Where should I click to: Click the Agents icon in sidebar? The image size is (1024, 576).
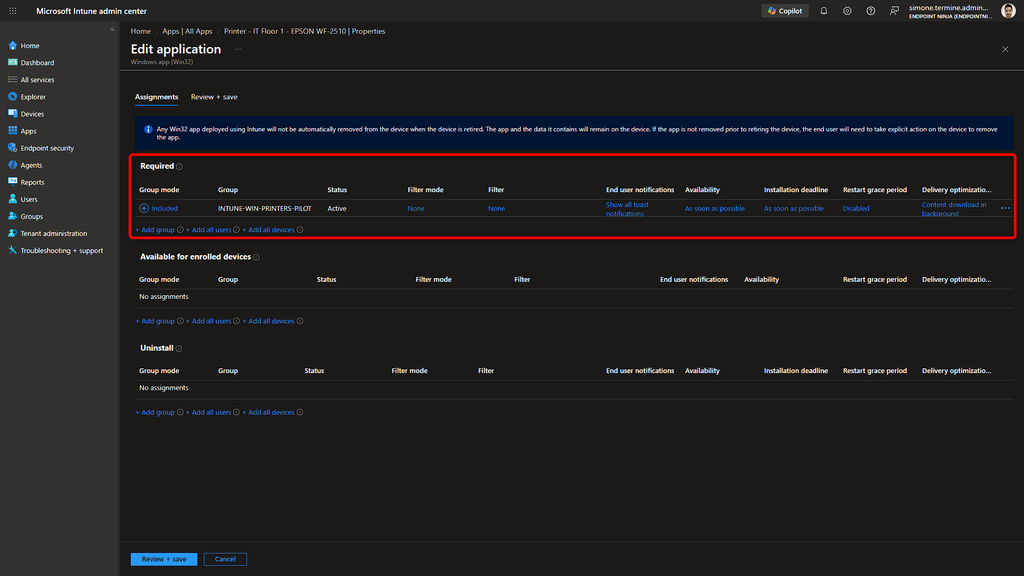click(12, 165)
